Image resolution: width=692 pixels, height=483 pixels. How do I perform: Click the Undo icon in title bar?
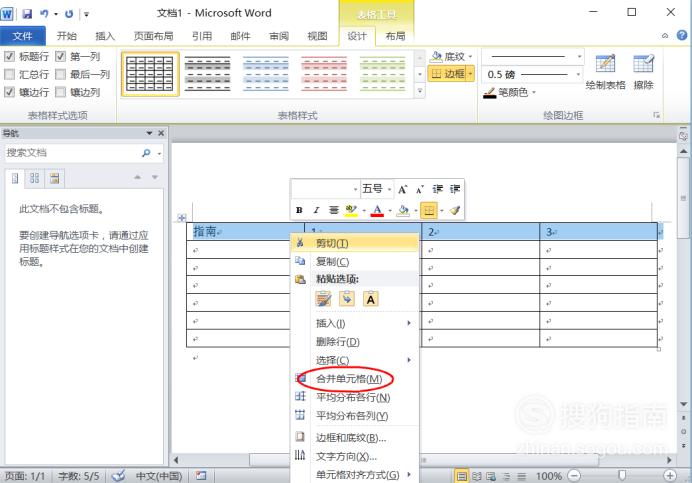point(44,14)
